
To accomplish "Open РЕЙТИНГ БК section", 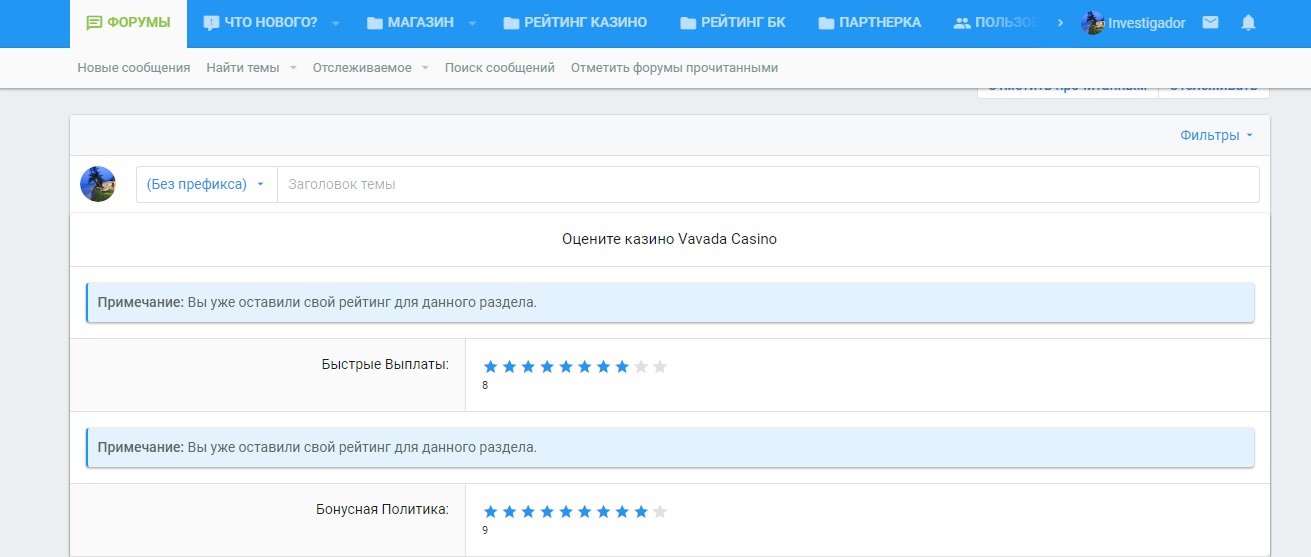I will (733, 23).
